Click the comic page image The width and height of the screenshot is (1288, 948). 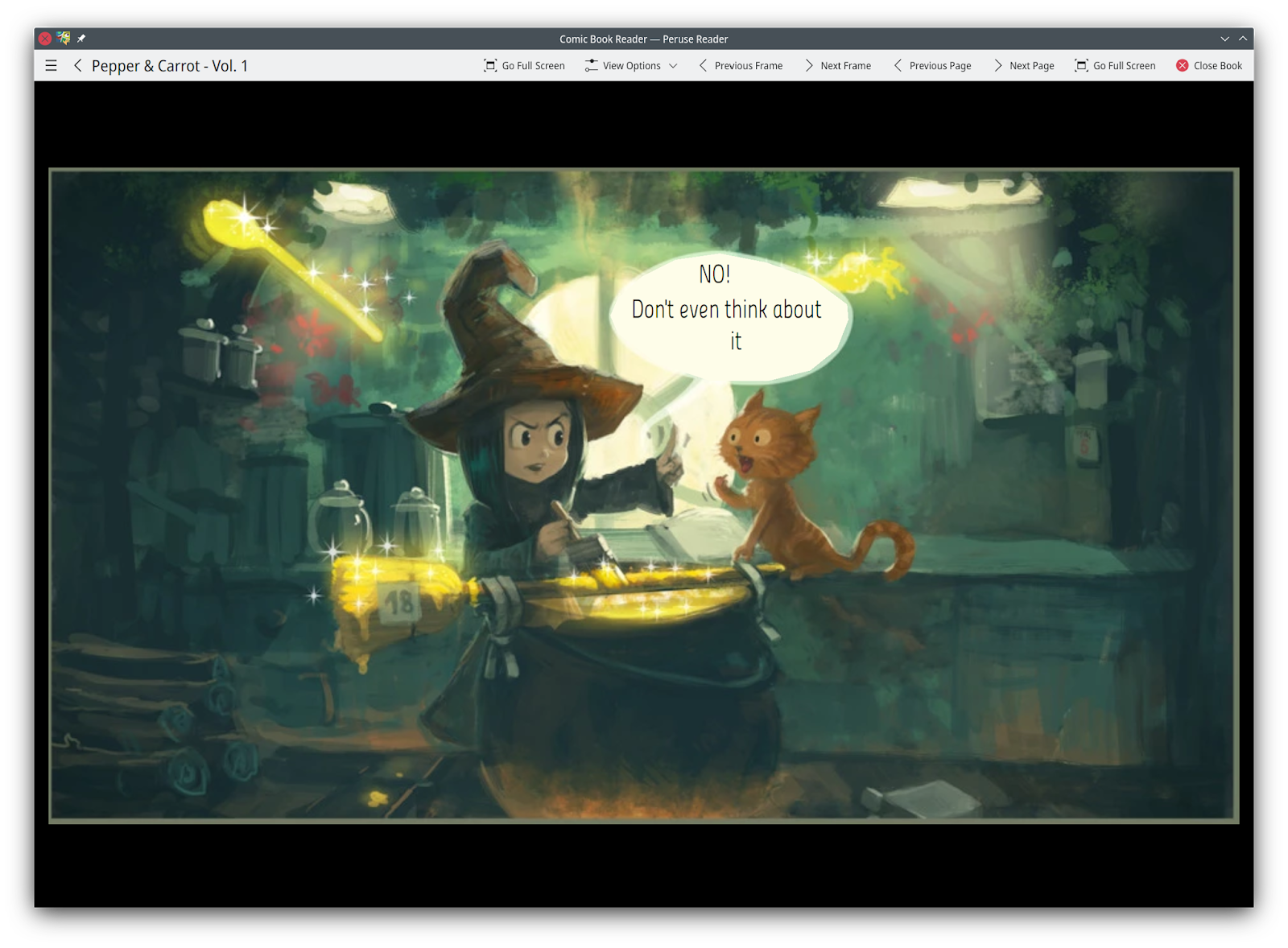(644, 495)
